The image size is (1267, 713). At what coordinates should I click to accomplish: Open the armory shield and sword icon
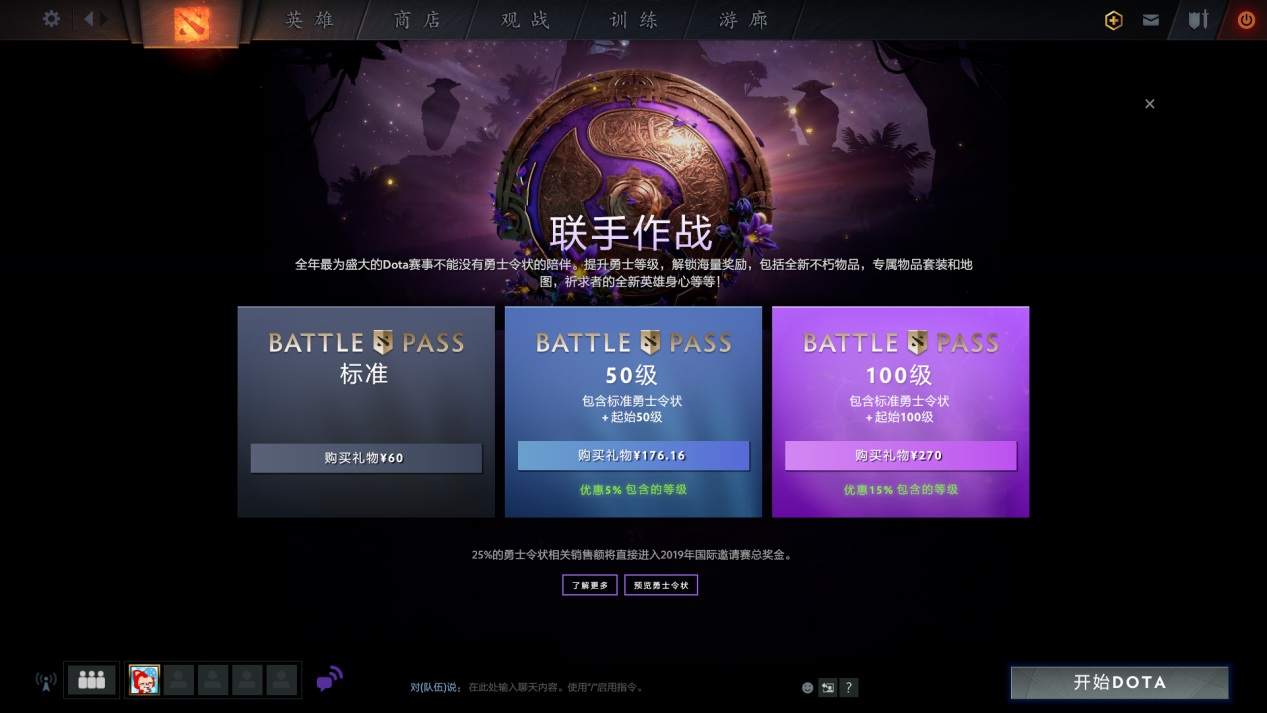coord(1198,20)
